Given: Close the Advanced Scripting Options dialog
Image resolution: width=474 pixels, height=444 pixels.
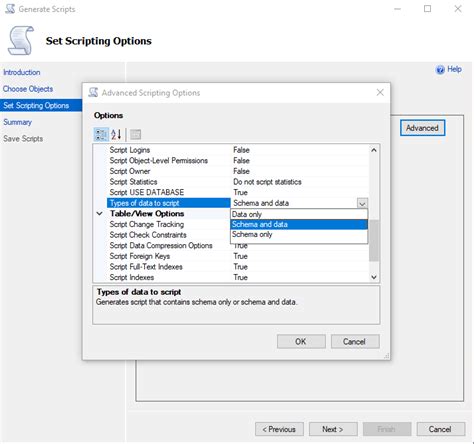Looking at the screenshot, I should [380, 92].
